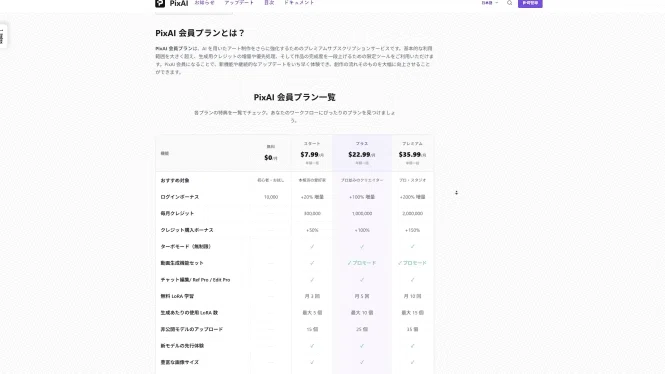The image size is (665, 374).
Task: Click the 最大 15 個 LoRA cell
Action: tap(412, 313)
